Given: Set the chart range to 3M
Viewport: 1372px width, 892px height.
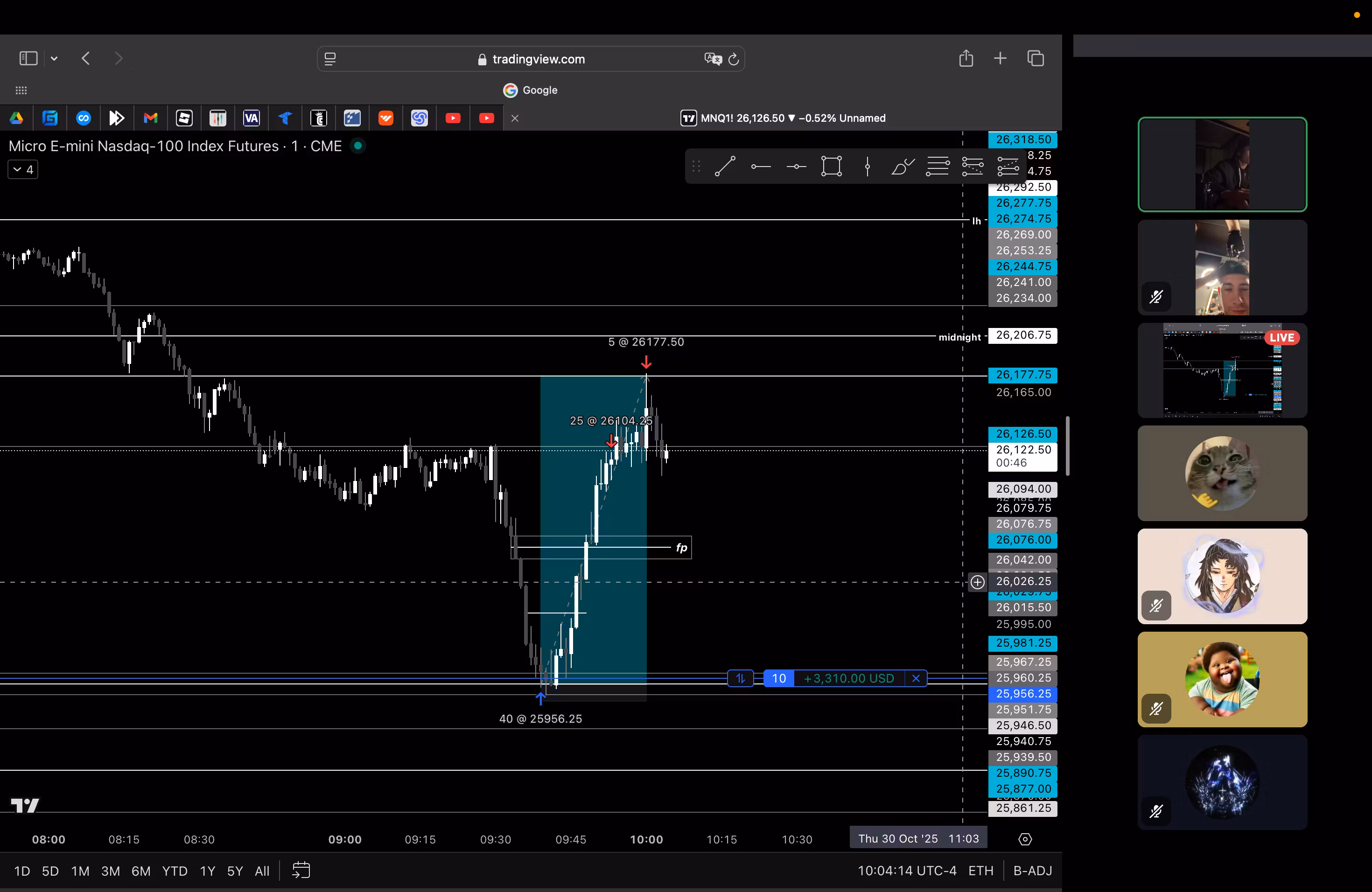Looking at the screenshot, I should click(x=111, y=871).
